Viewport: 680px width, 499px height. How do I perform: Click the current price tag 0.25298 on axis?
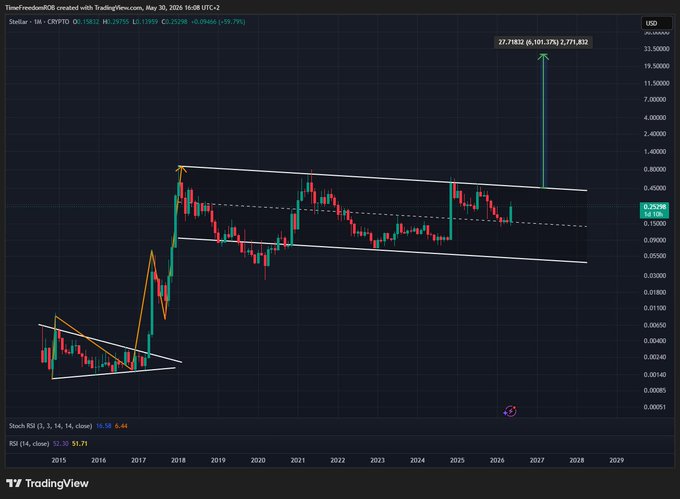coord(654,210)
